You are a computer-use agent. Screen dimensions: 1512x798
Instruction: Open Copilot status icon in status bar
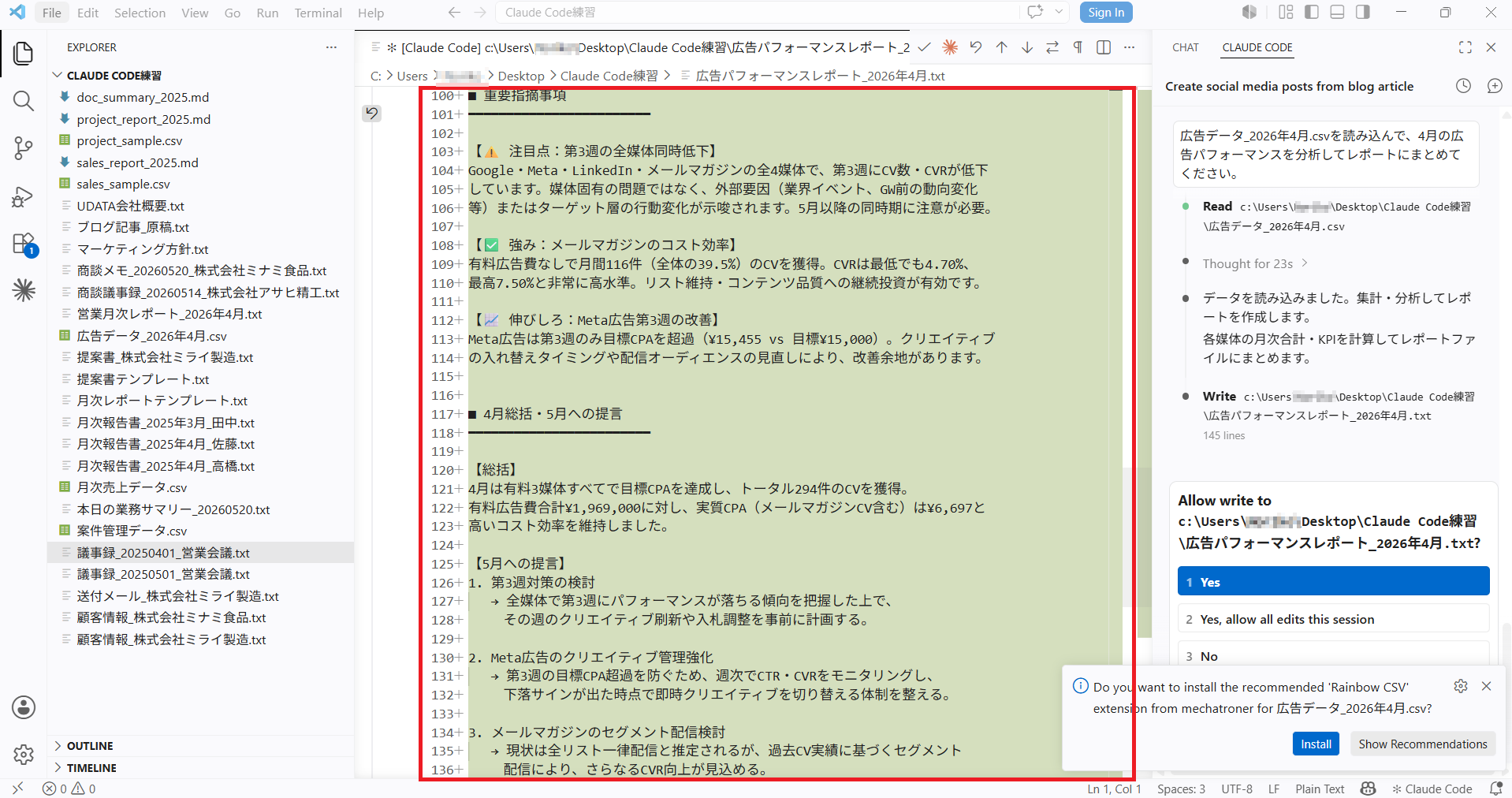click(x=1369, y=789)
